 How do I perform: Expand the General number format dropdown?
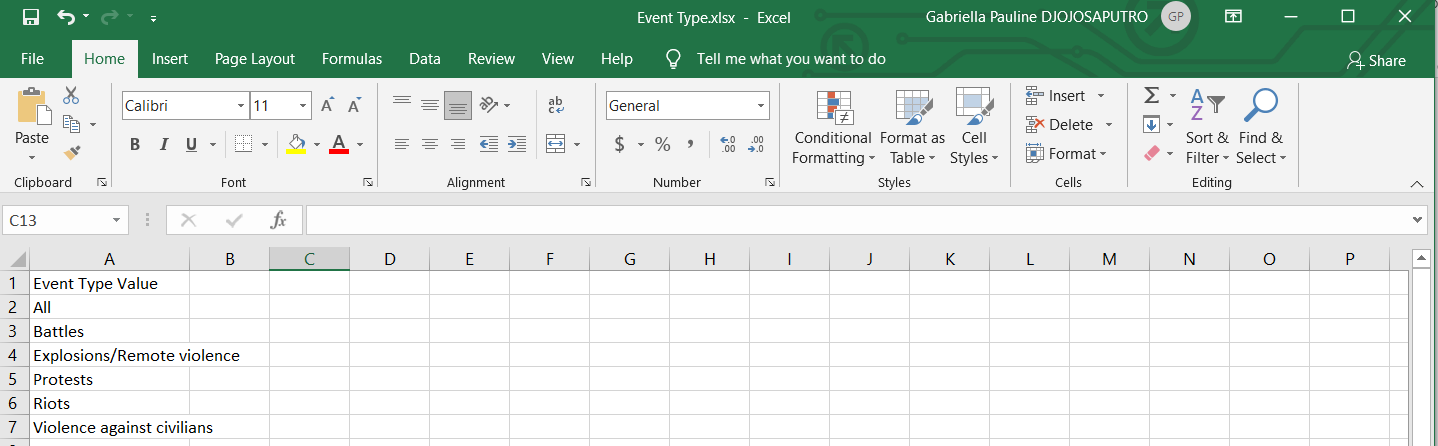point(760,106)
